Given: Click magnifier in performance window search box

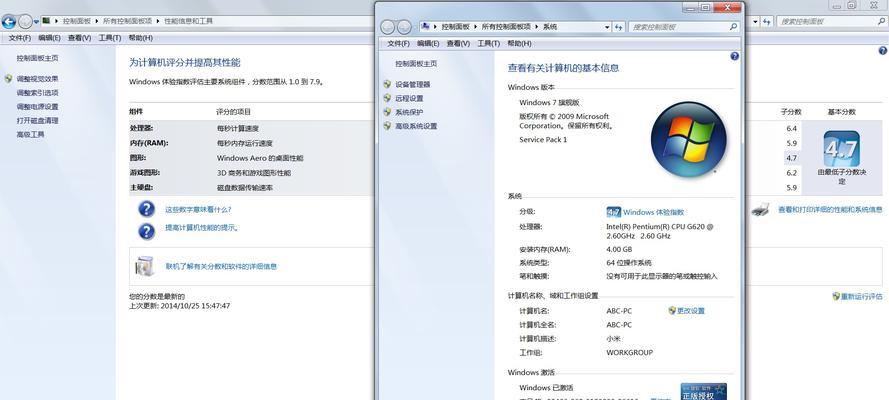Looking at the screenshot, I should (880, 22).
